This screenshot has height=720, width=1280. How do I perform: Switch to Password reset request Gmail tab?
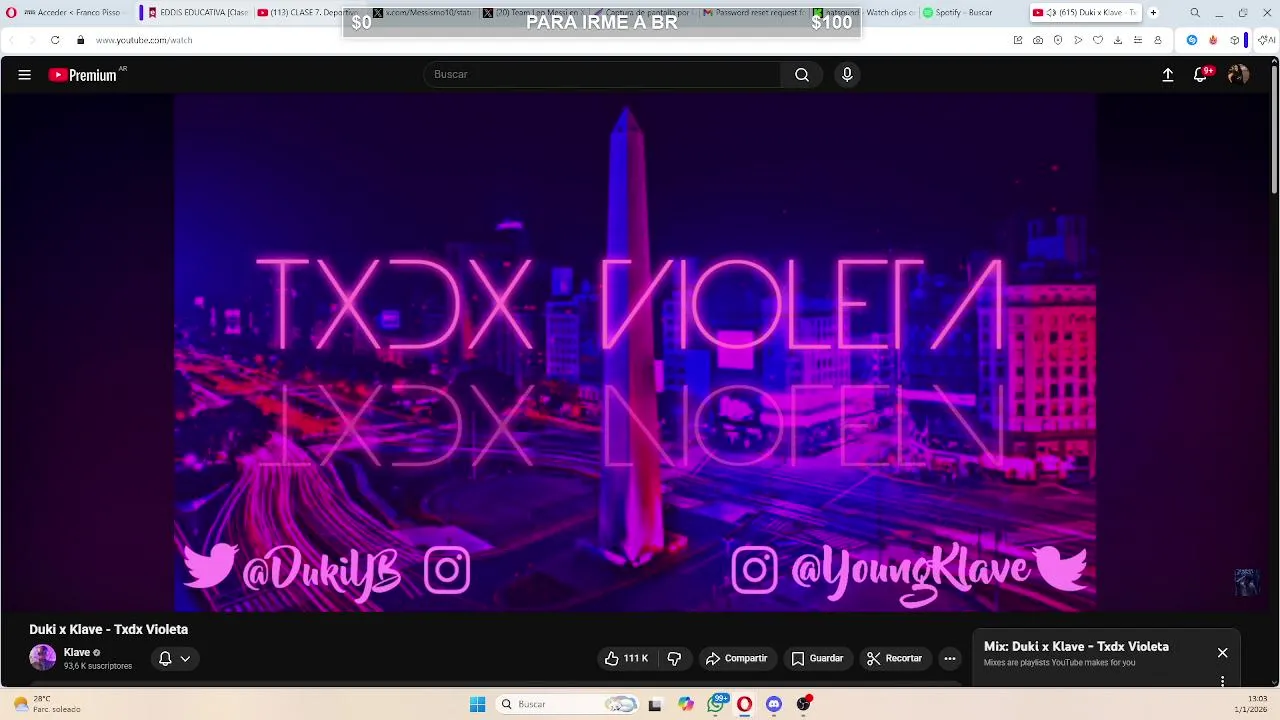(x=756, y=12)
